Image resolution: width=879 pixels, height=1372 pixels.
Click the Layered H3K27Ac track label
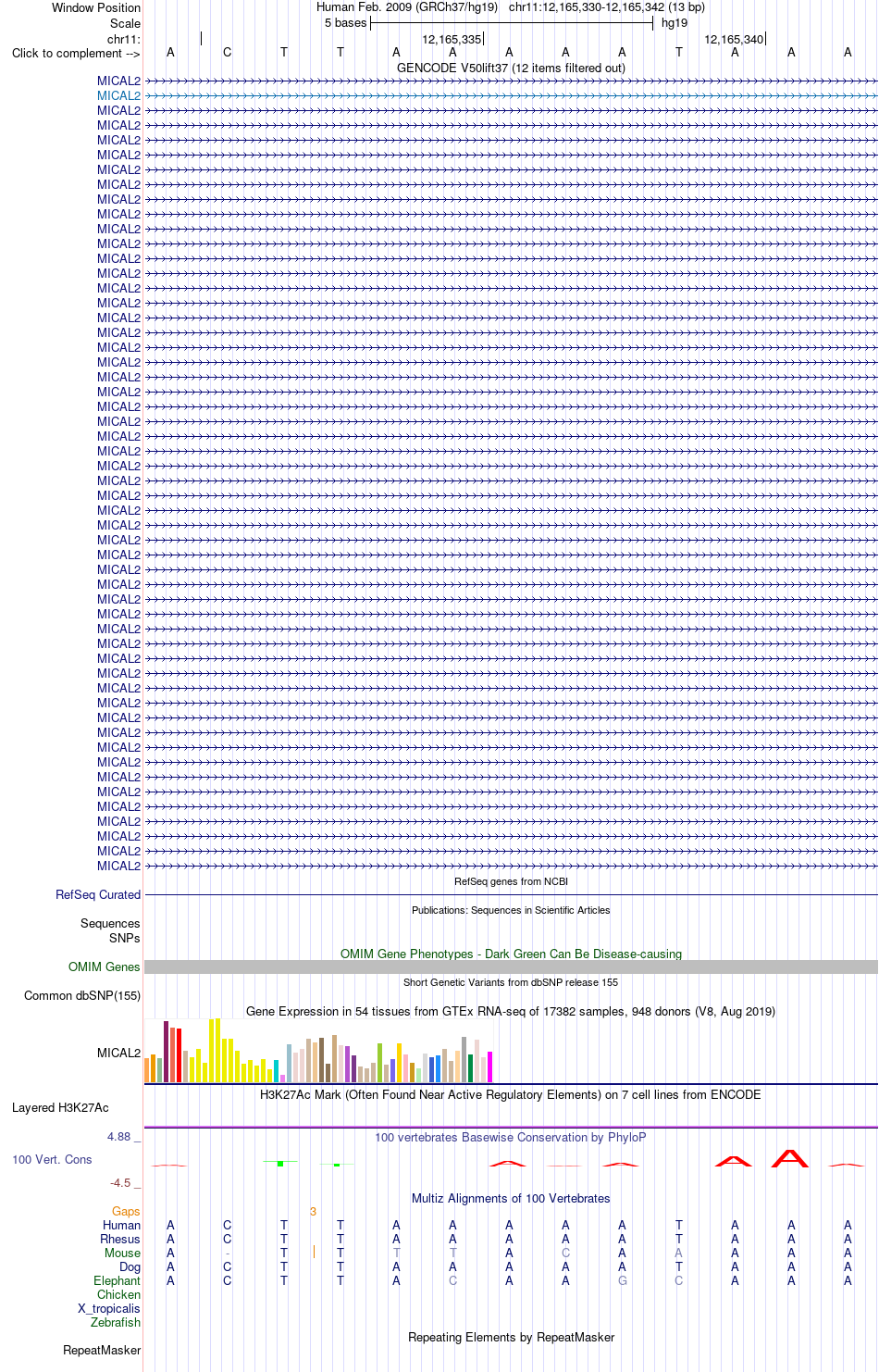[x=60, y=1107]
